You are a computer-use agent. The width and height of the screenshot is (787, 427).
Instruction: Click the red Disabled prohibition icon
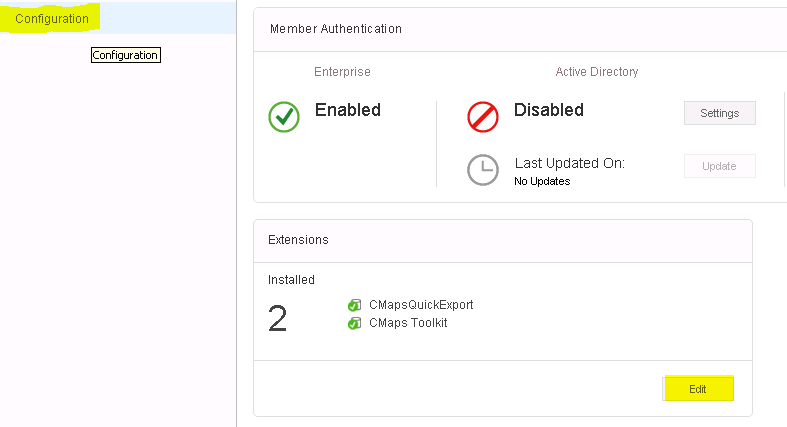click(x=483, y=117)
